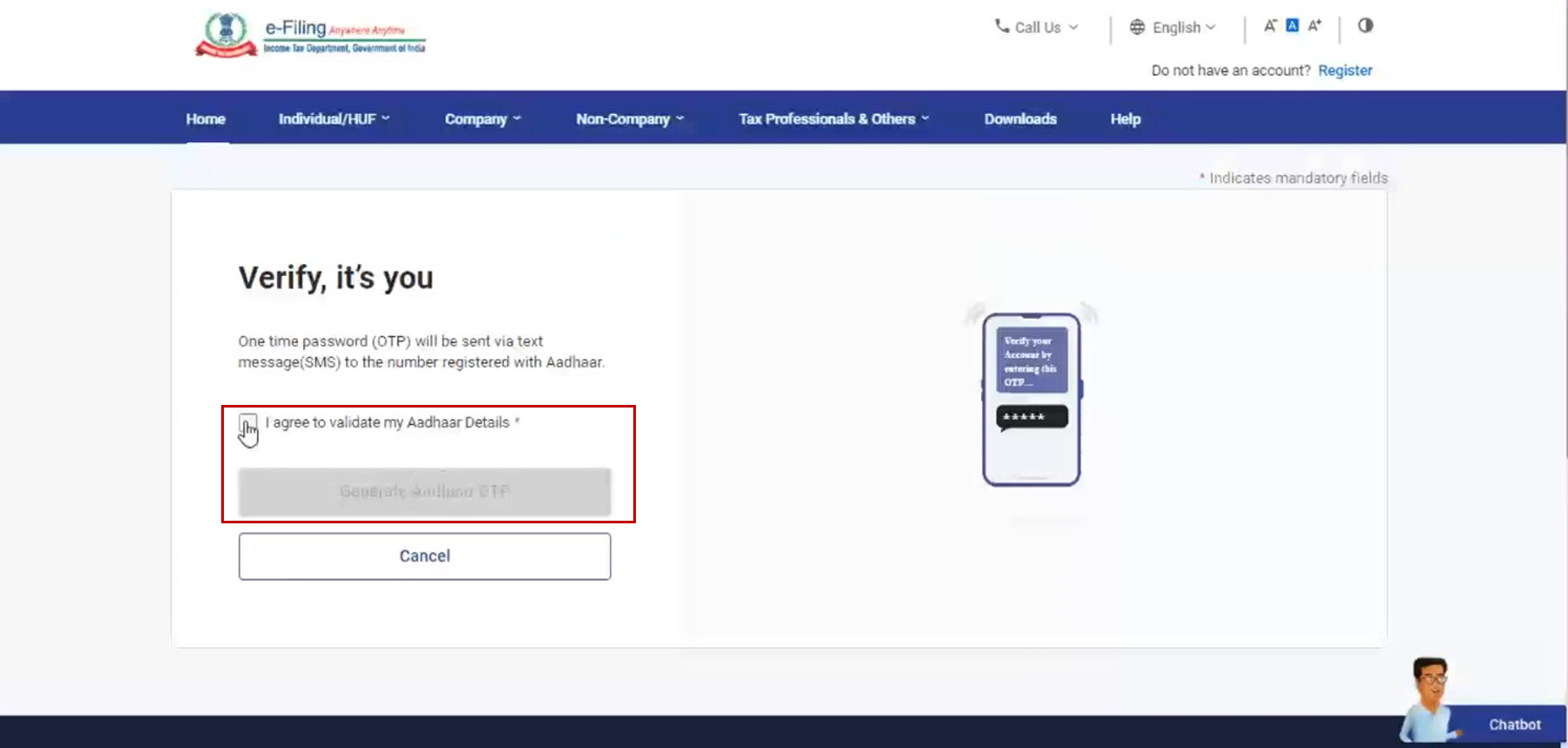
Task: Click the Cancel button
Action: [424, 556]
